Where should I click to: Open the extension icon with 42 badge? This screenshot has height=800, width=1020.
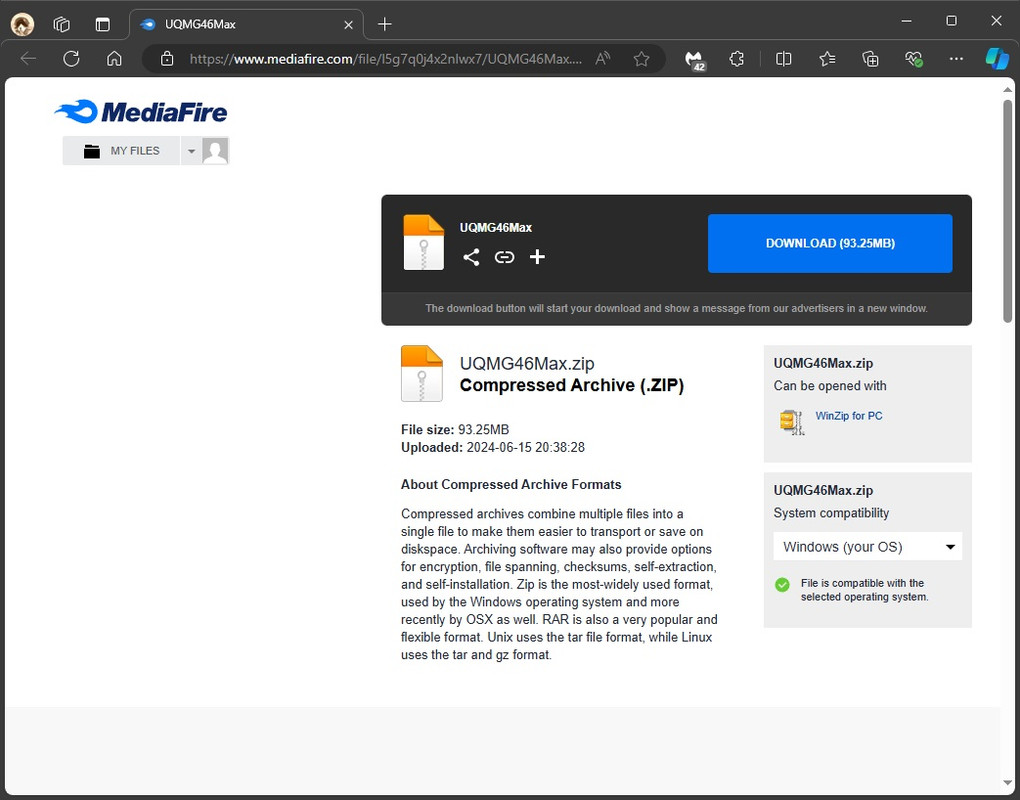695,60
